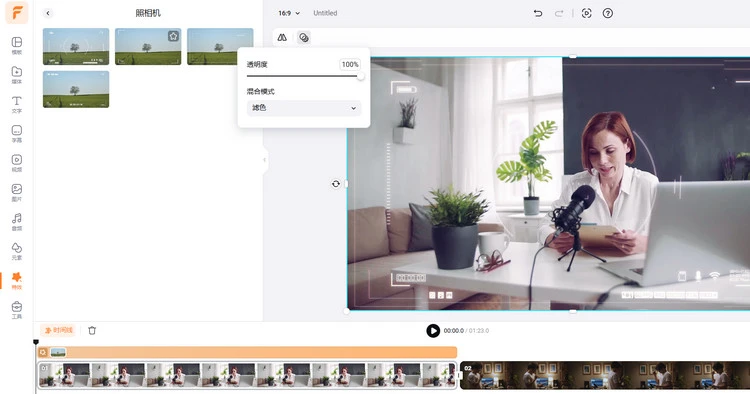This screenshot has width=750, height=394.
Task: Delete the selected item with trash icon
Action: click(x=92, y=330)
